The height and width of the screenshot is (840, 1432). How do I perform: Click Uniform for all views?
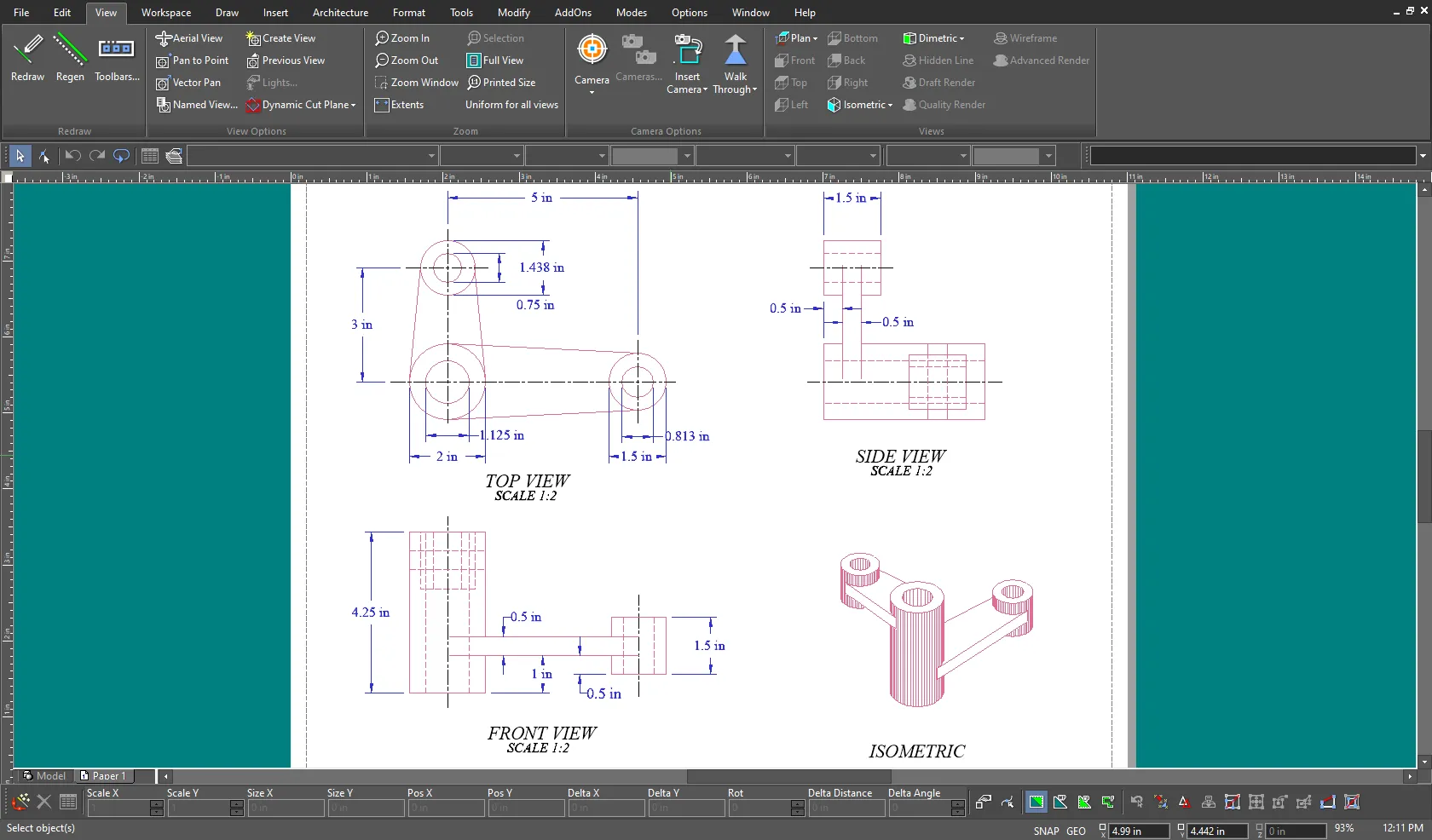tap(511, 105)
